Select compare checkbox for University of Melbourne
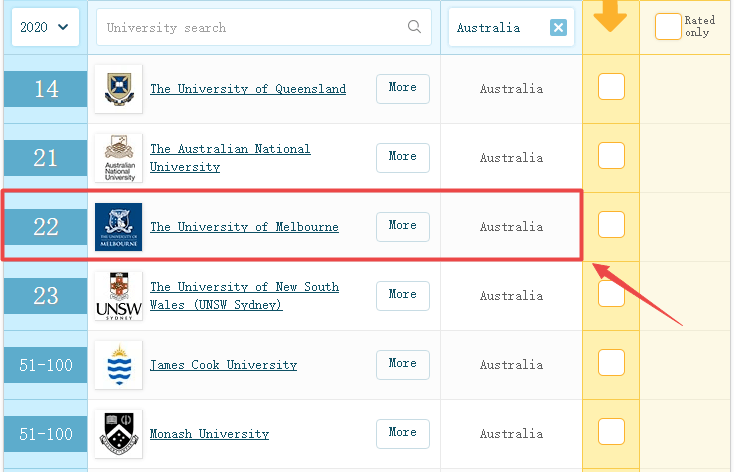This screenshot has width=734, height=472. tap(611, 224)
